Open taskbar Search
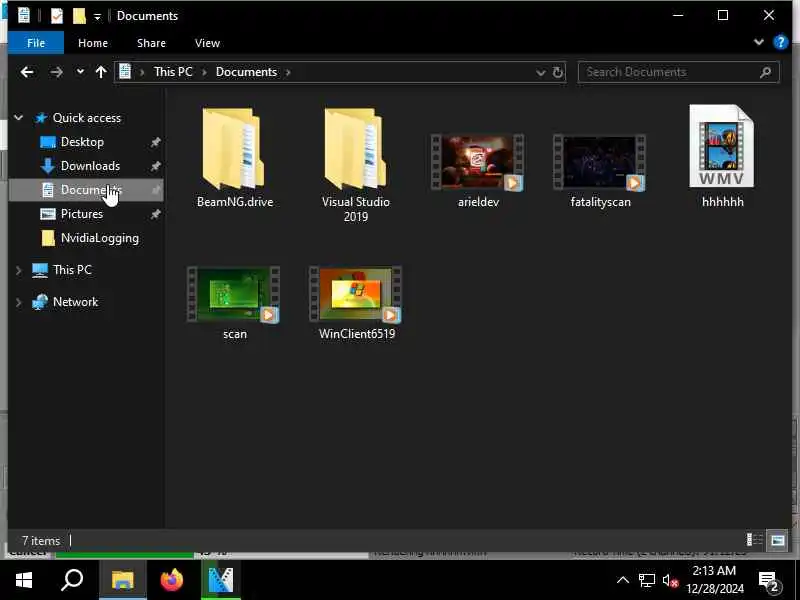 coord(72,580)
